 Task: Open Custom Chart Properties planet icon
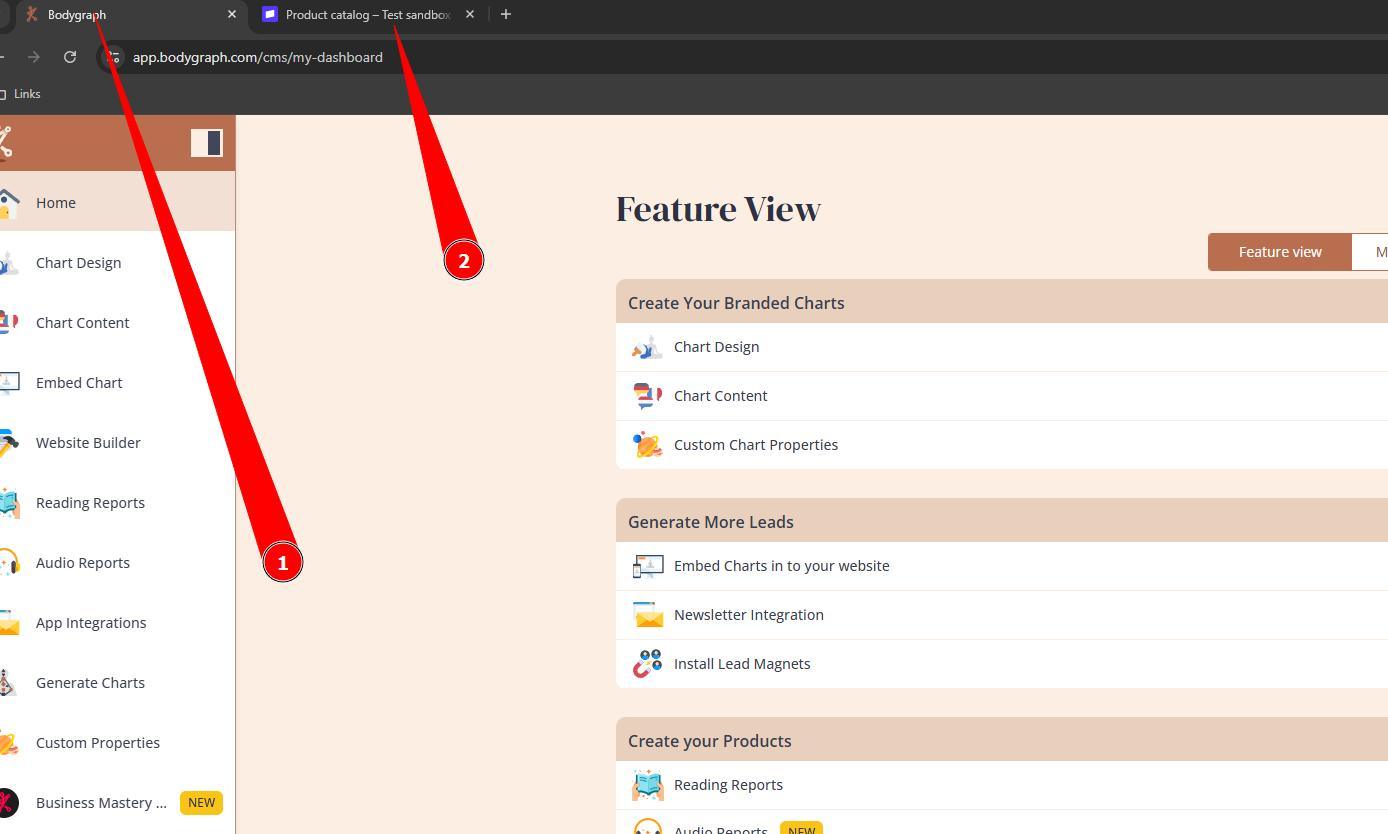[x=647, y=445]
